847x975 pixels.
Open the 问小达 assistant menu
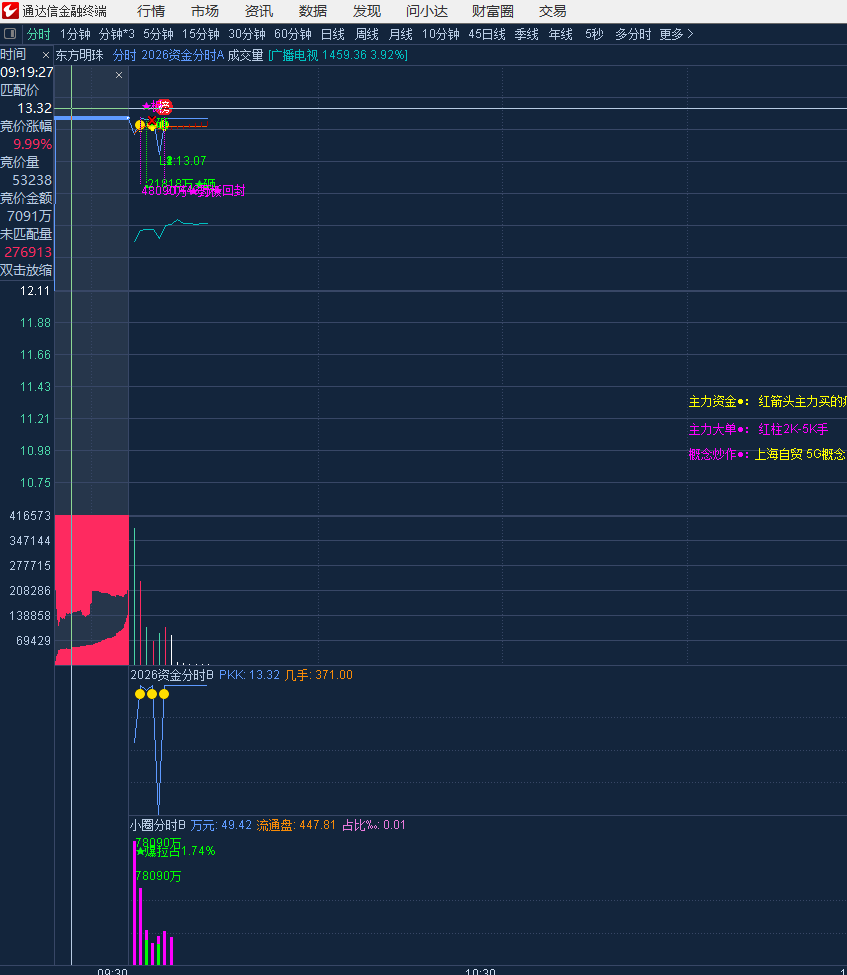coord(427,11)
